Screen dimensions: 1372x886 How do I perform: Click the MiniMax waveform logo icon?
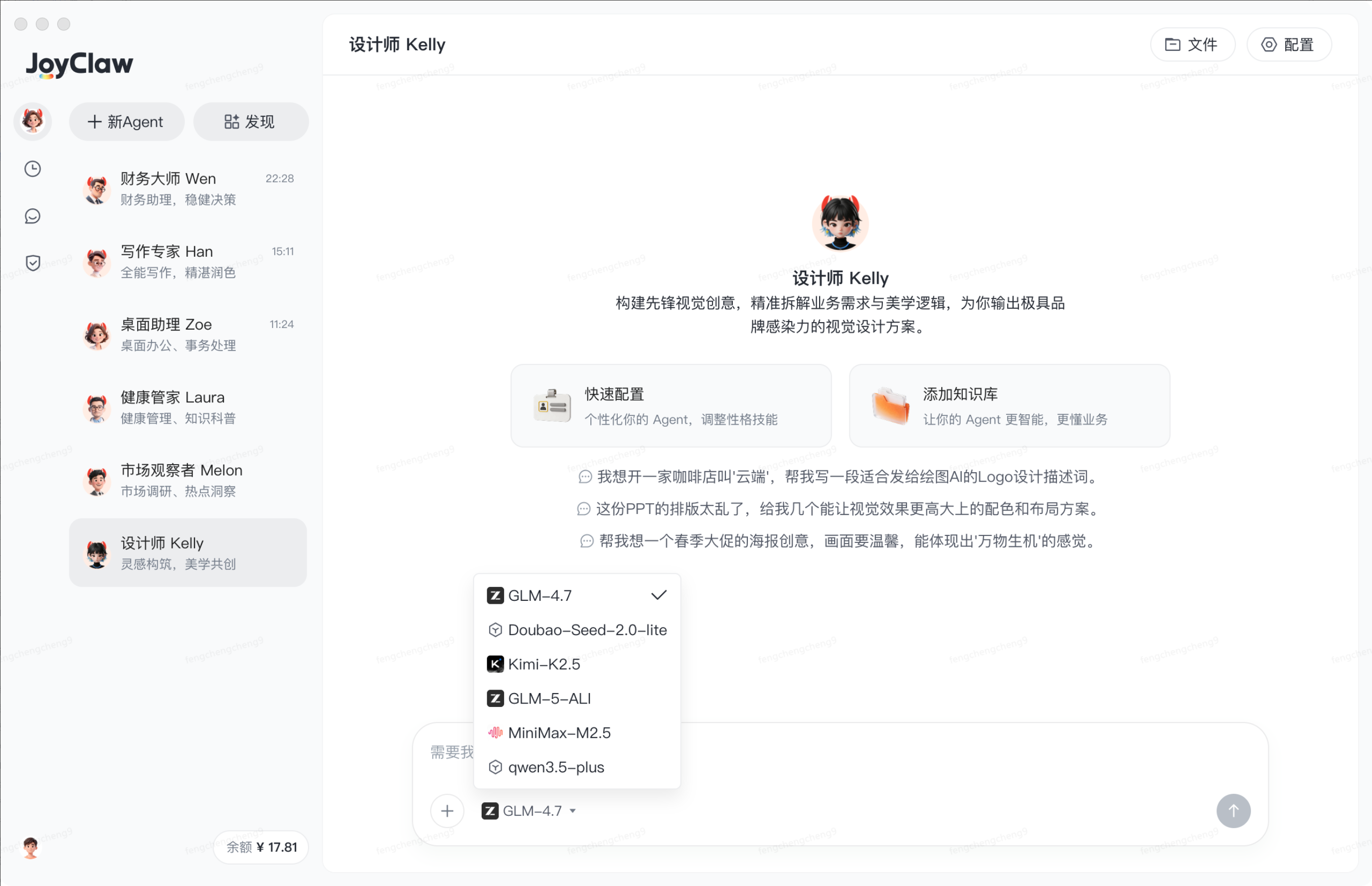495,732
